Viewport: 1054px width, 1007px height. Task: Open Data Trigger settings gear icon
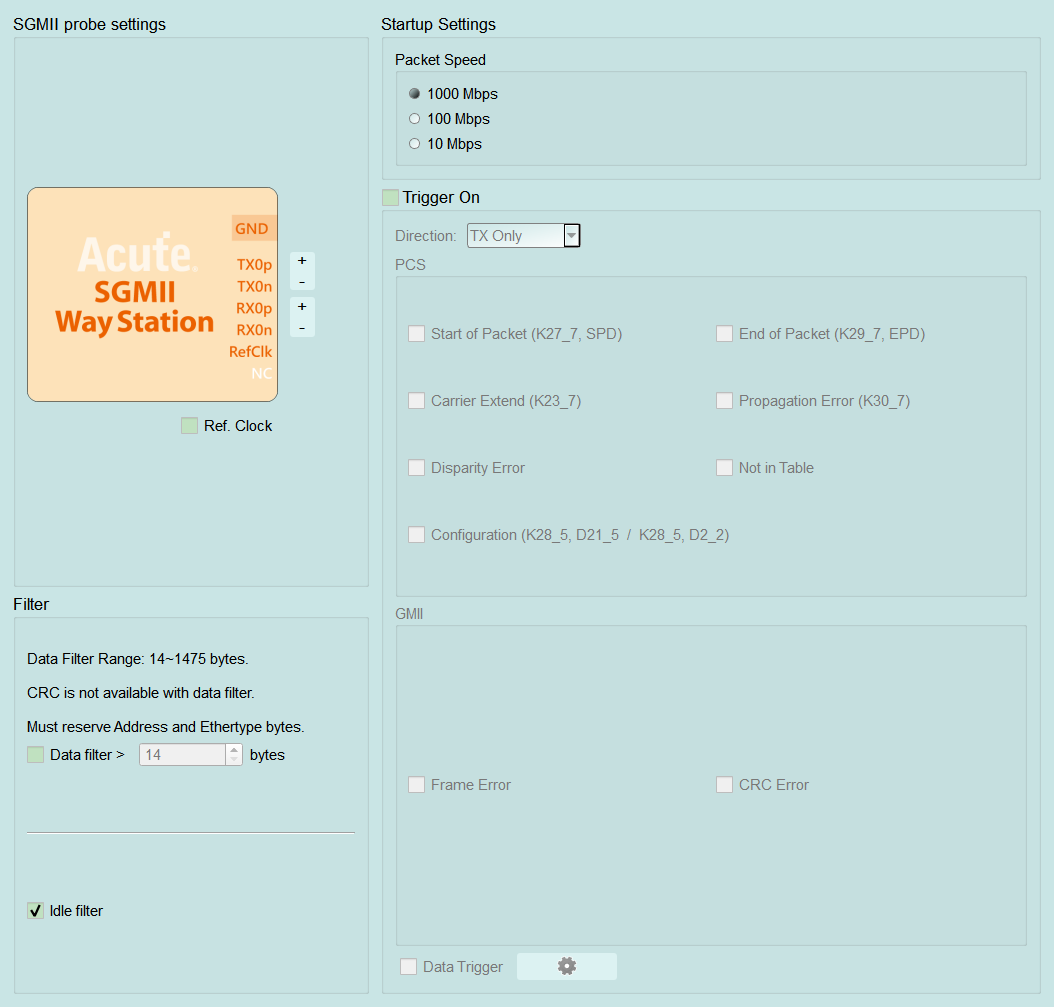coord(567,966)
